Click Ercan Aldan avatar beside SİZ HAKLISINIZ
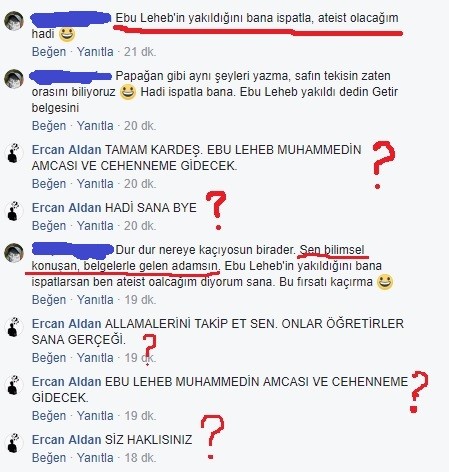 click(14, 443)
